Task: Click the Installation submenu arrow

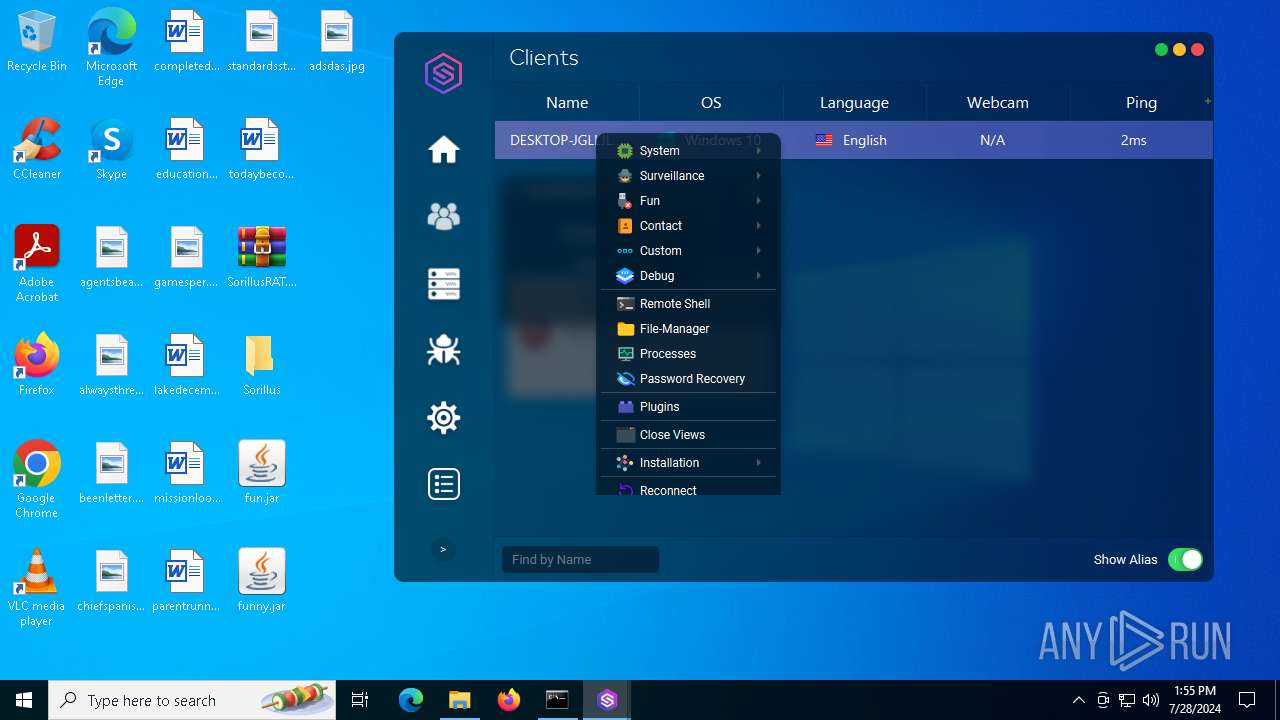Action: point(759,463)
